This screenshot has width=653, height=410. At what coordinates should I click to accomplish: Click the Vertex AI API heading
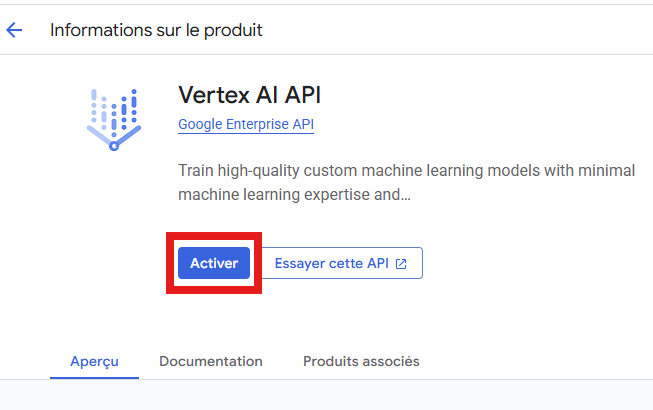(249, 95)
